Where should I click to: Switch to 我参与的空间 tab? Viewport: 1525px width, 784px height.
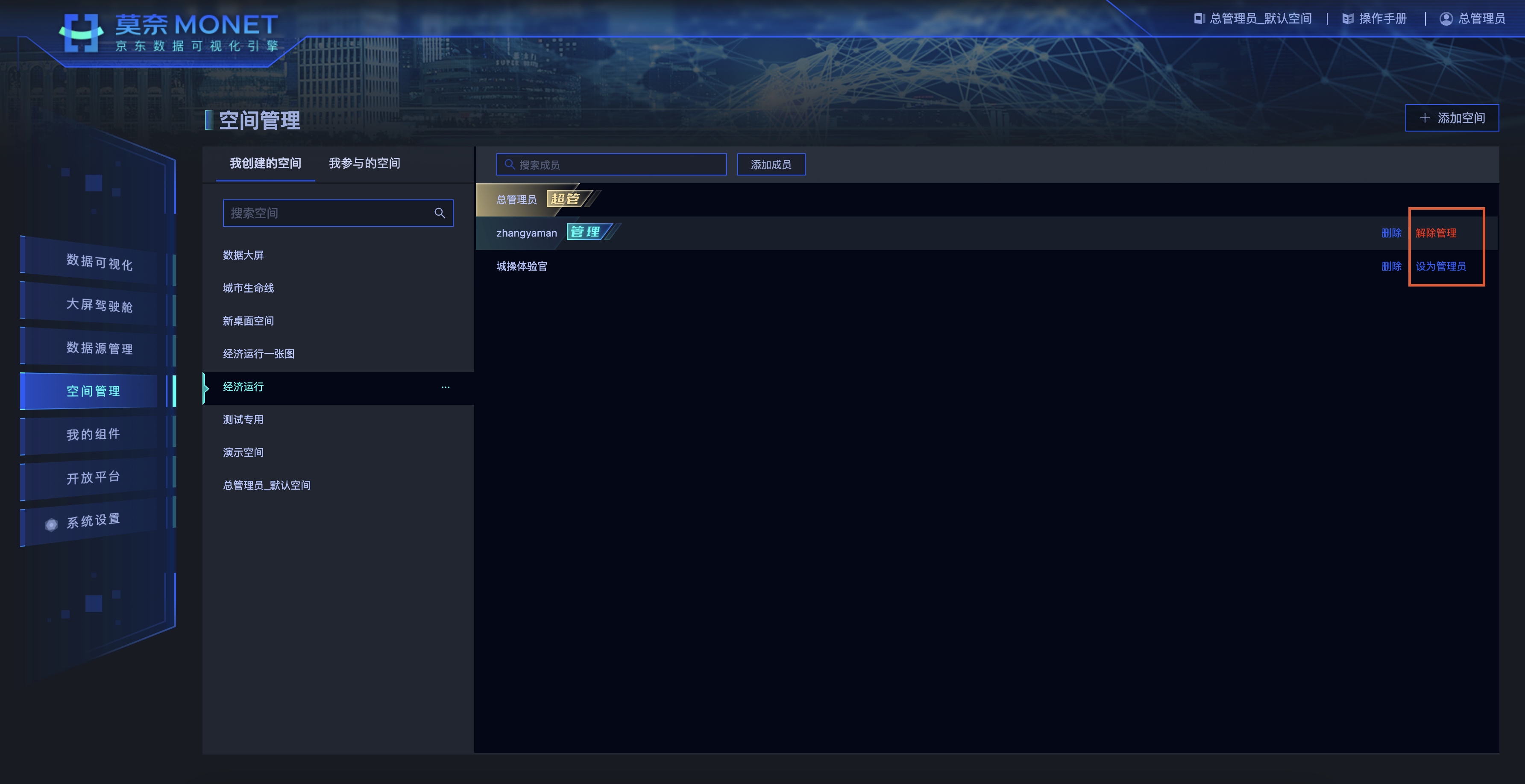coord(365,163)
